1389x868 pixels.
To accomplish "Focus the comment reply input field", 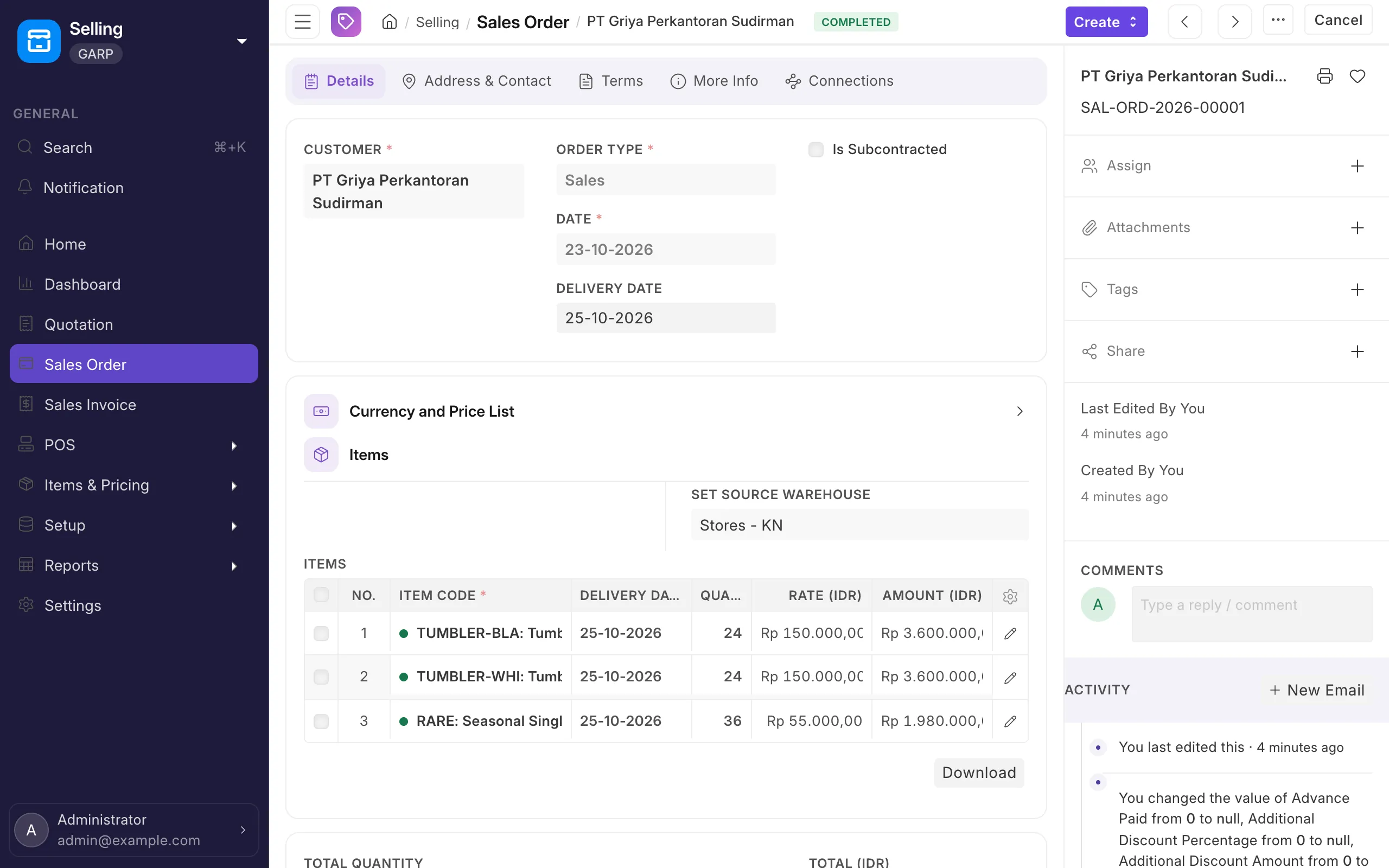I will point(1252,614).
